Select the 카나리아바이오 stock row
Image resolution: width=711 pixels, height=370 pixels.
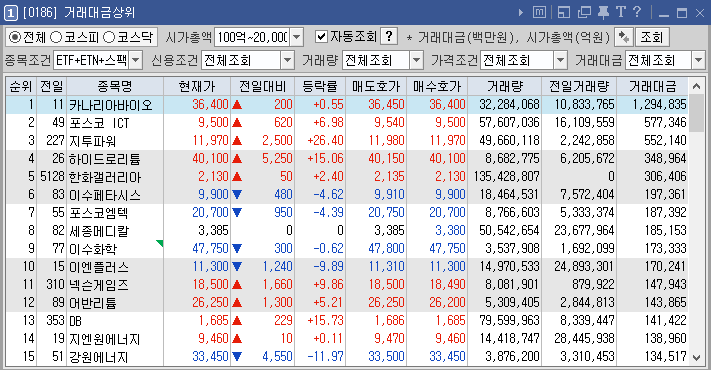tap(347, 105)
